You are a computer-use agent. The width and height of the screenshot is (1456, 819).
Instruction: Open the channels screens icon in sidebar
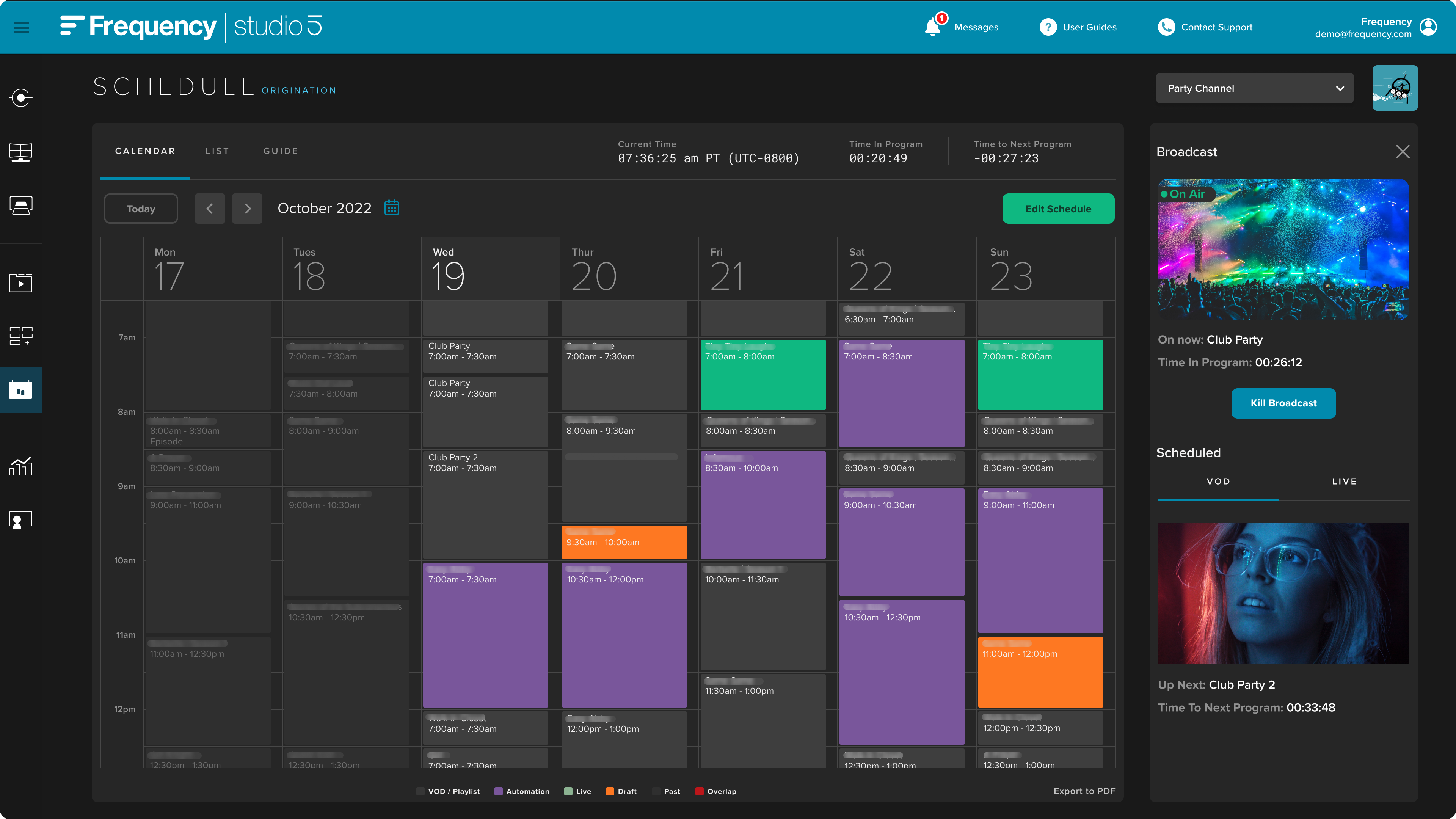click(x=21, y=152)
